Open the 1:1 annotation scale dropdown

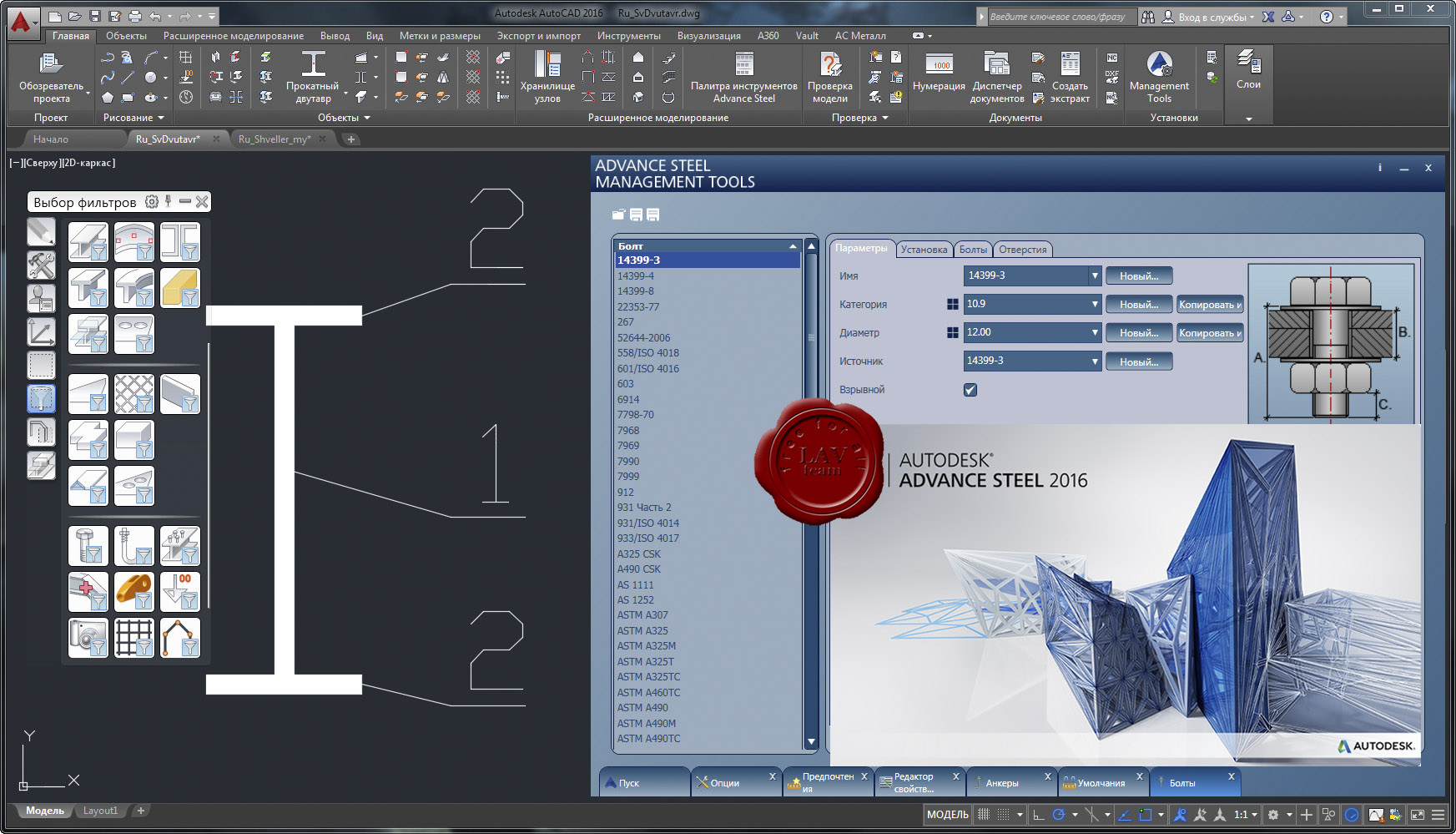1246,815
